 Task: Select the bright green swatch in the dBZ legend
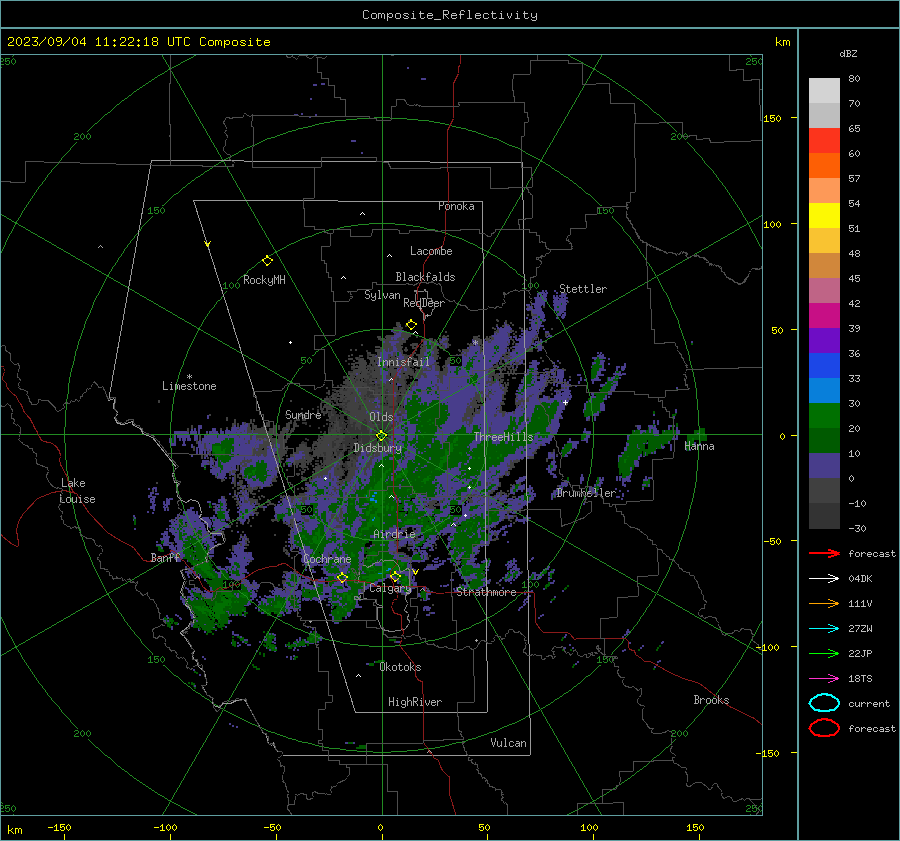tap(824, 415)
